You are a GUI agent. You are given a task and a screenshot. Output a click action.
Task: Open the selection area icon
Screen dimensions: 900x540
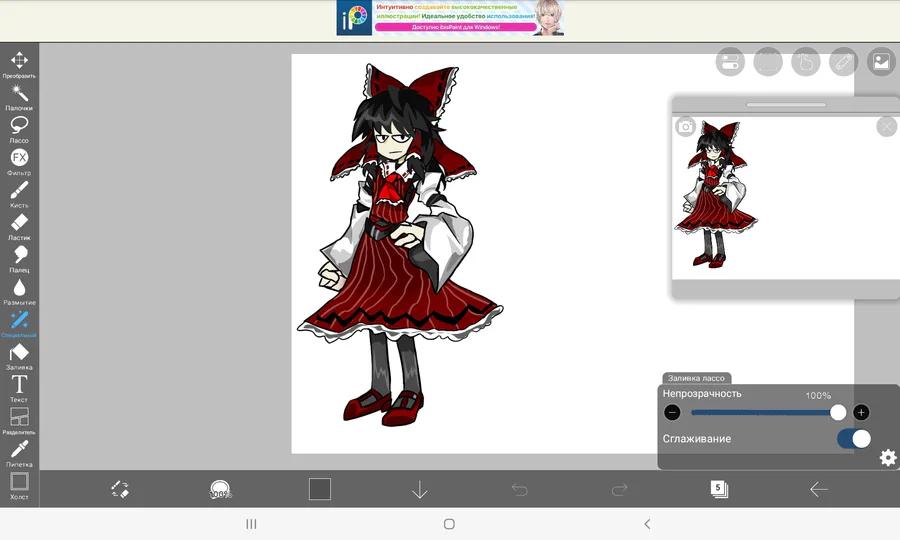[x=768, y=61]
